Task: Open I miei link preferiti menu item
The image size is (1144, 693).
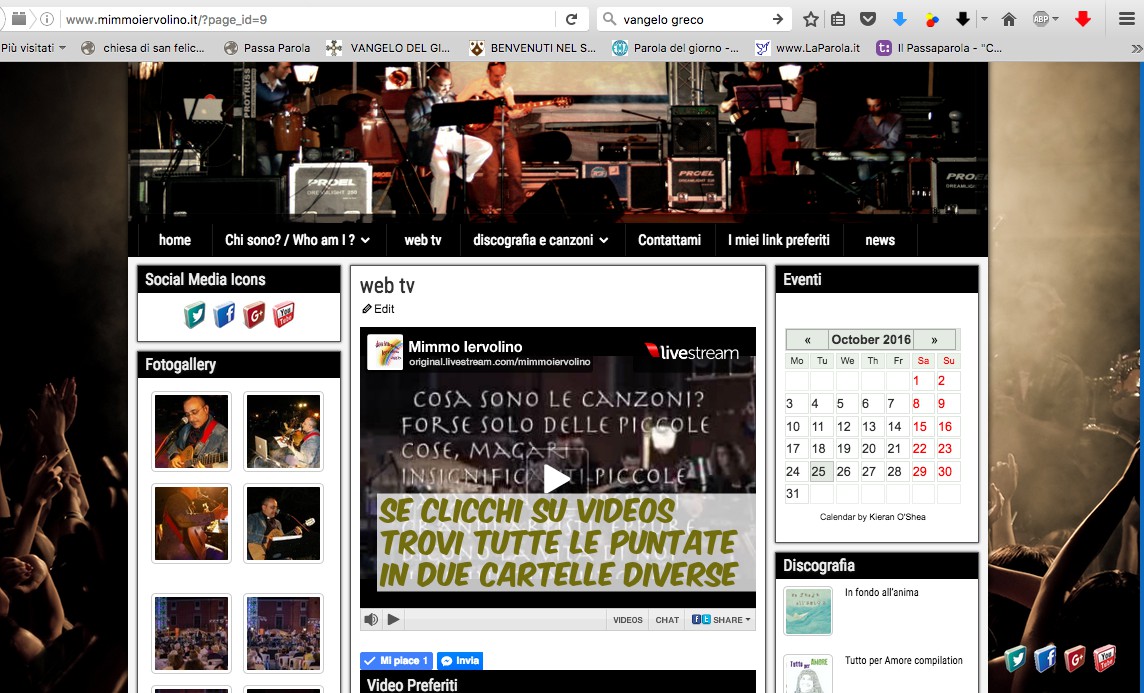Action: pos(778,240)
